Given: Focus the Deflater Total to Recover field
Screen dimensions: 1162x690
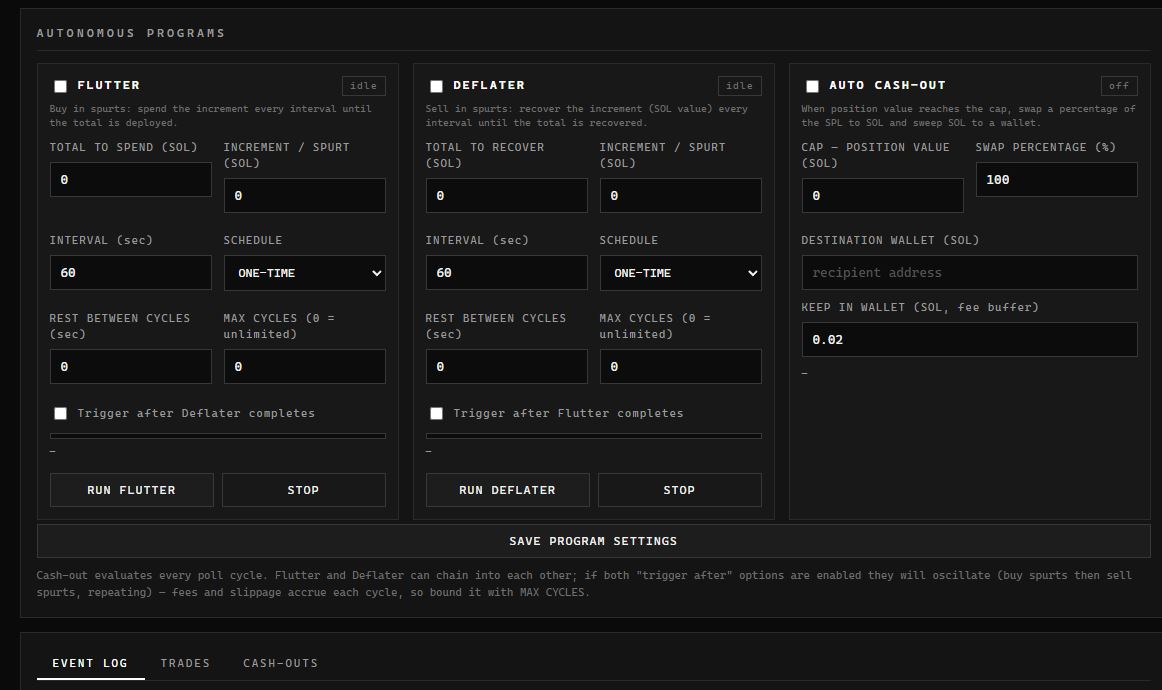Looking at the screenshot, I should click(506, 196).
